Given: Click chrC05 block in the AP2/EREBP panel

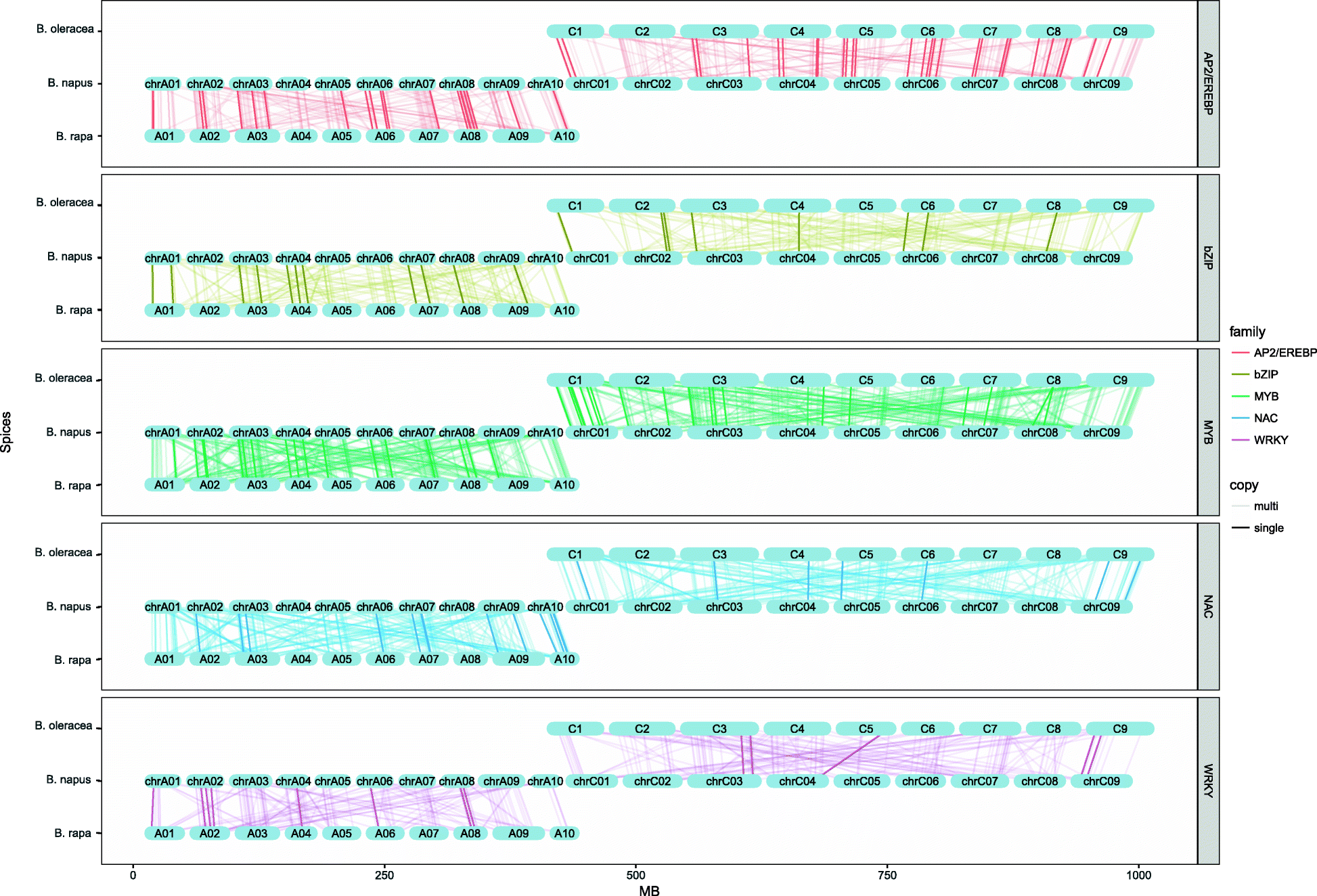Looking at the screenshot, I should tap(862, 84).
